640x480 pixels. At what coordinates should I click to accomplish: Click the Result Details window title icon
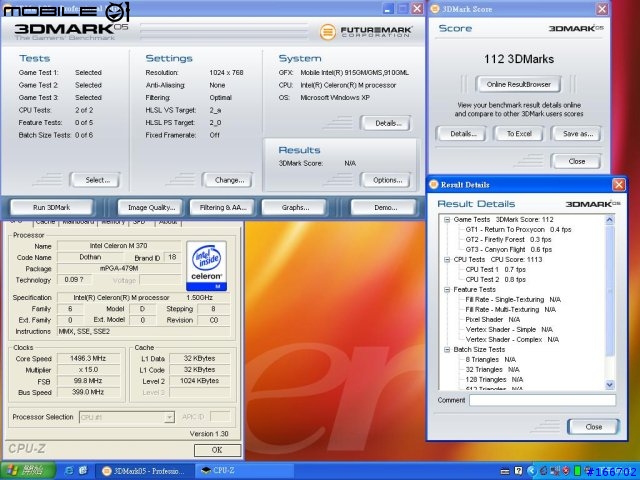[x=433, y=184]
